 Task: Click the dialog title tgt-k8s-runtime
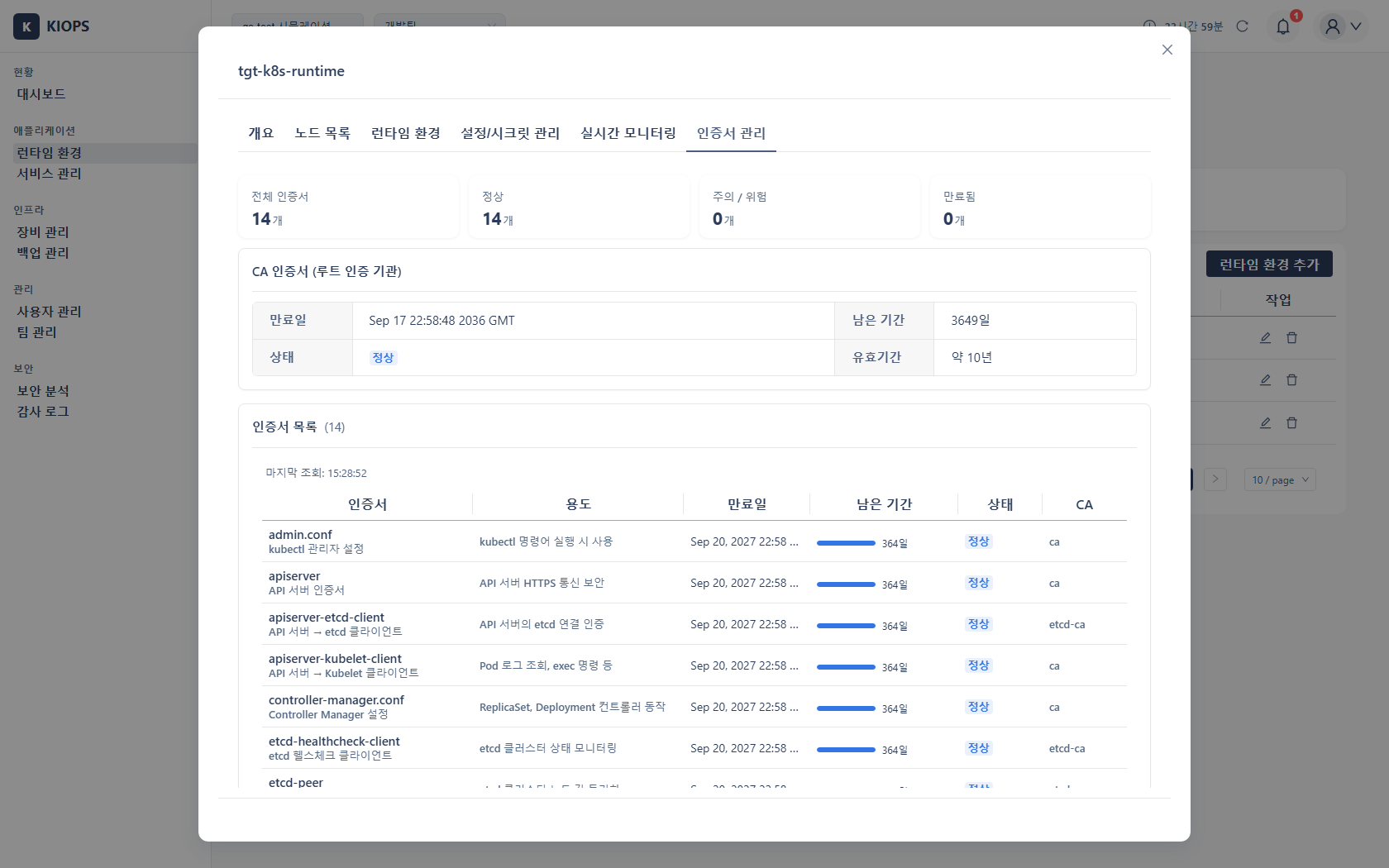(291, 71)
